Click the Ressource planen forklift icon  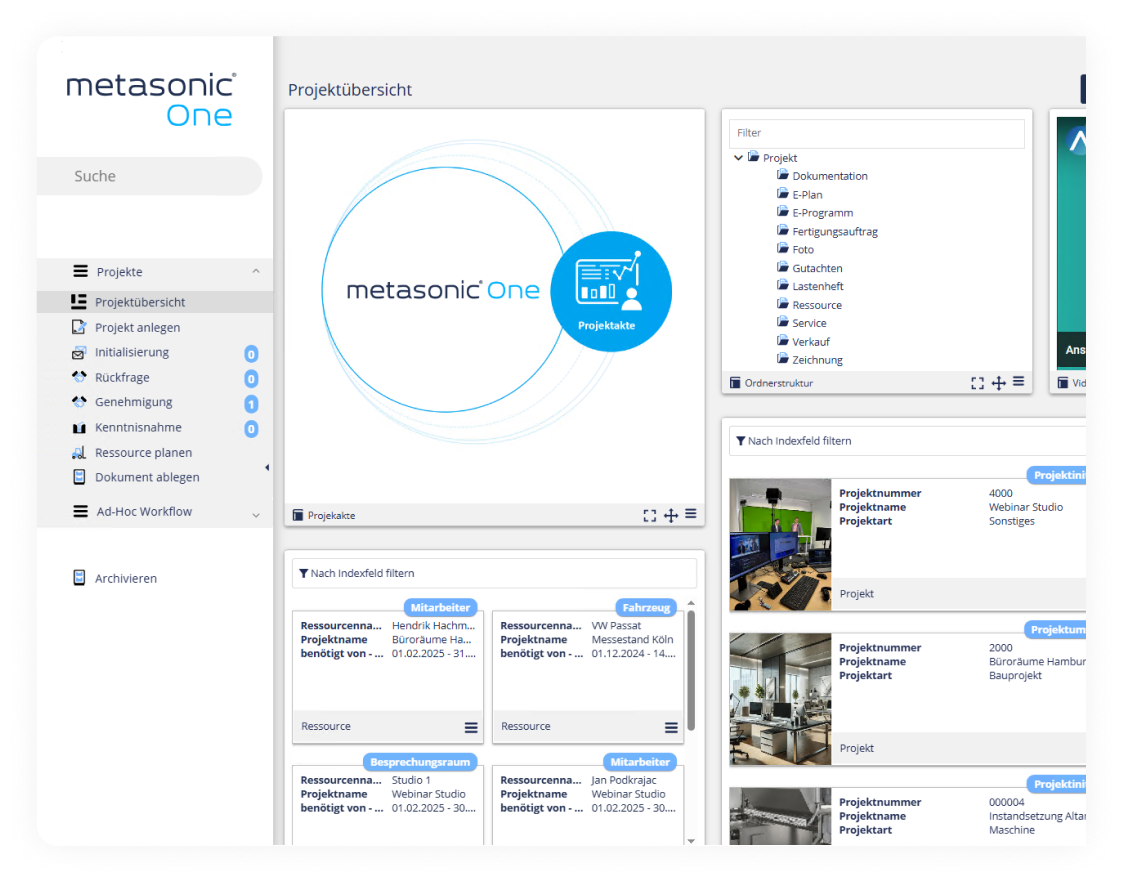[79, 452]
